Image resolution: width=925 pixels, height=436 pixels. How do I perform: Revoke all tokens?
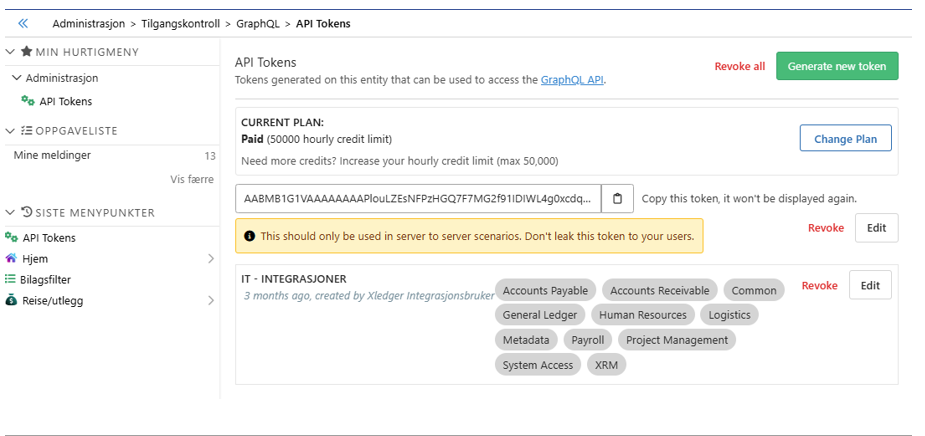click(739, 67)
